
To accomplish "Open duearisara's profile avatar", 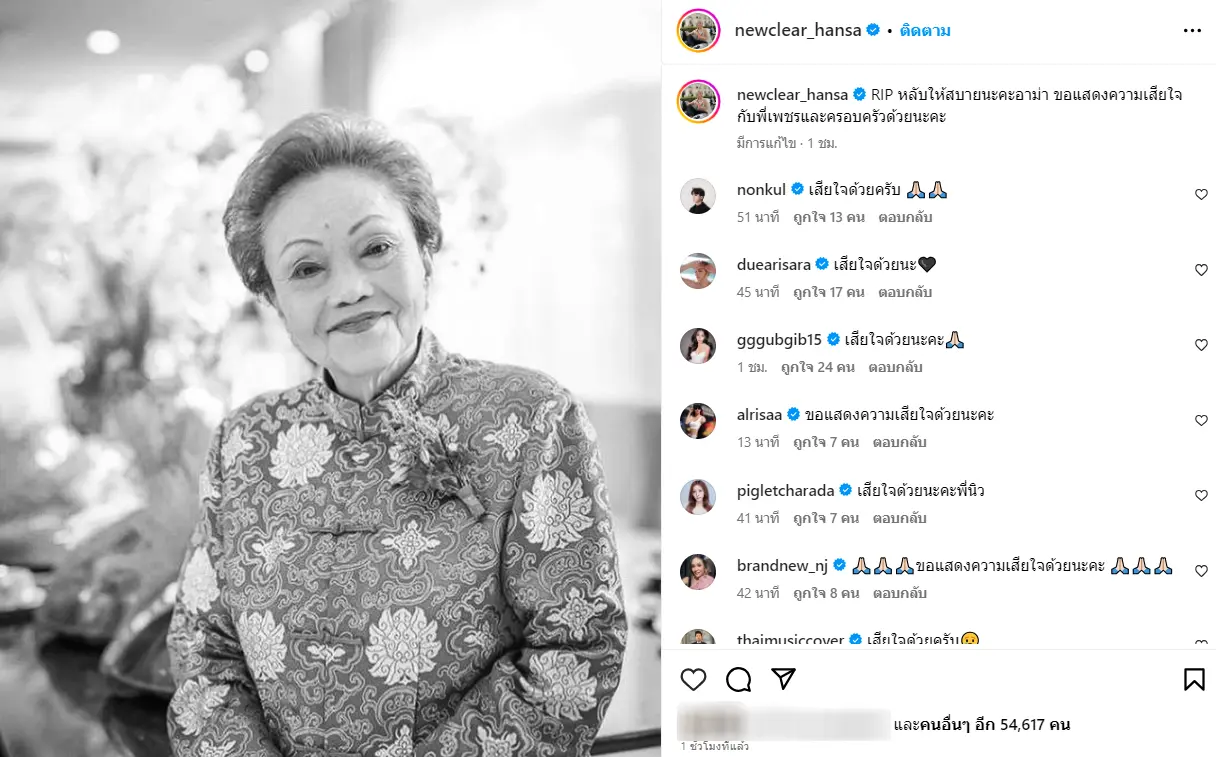I will pos(698,271).
